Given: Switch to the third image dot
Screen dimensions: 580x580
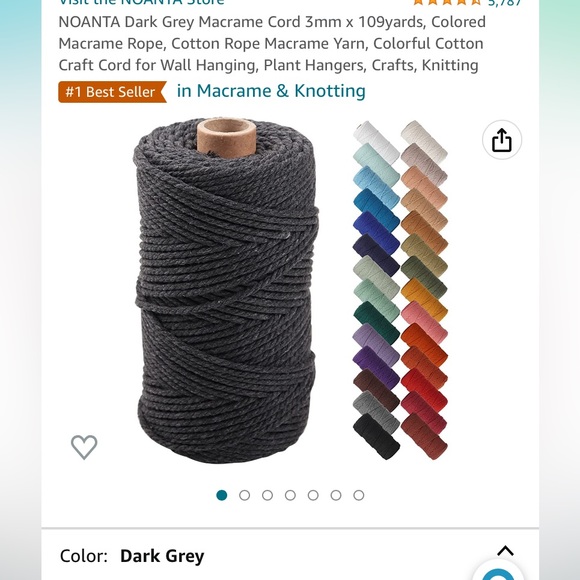Looking at the screenshot, I should pyautogui.click(x=267, y=495).
